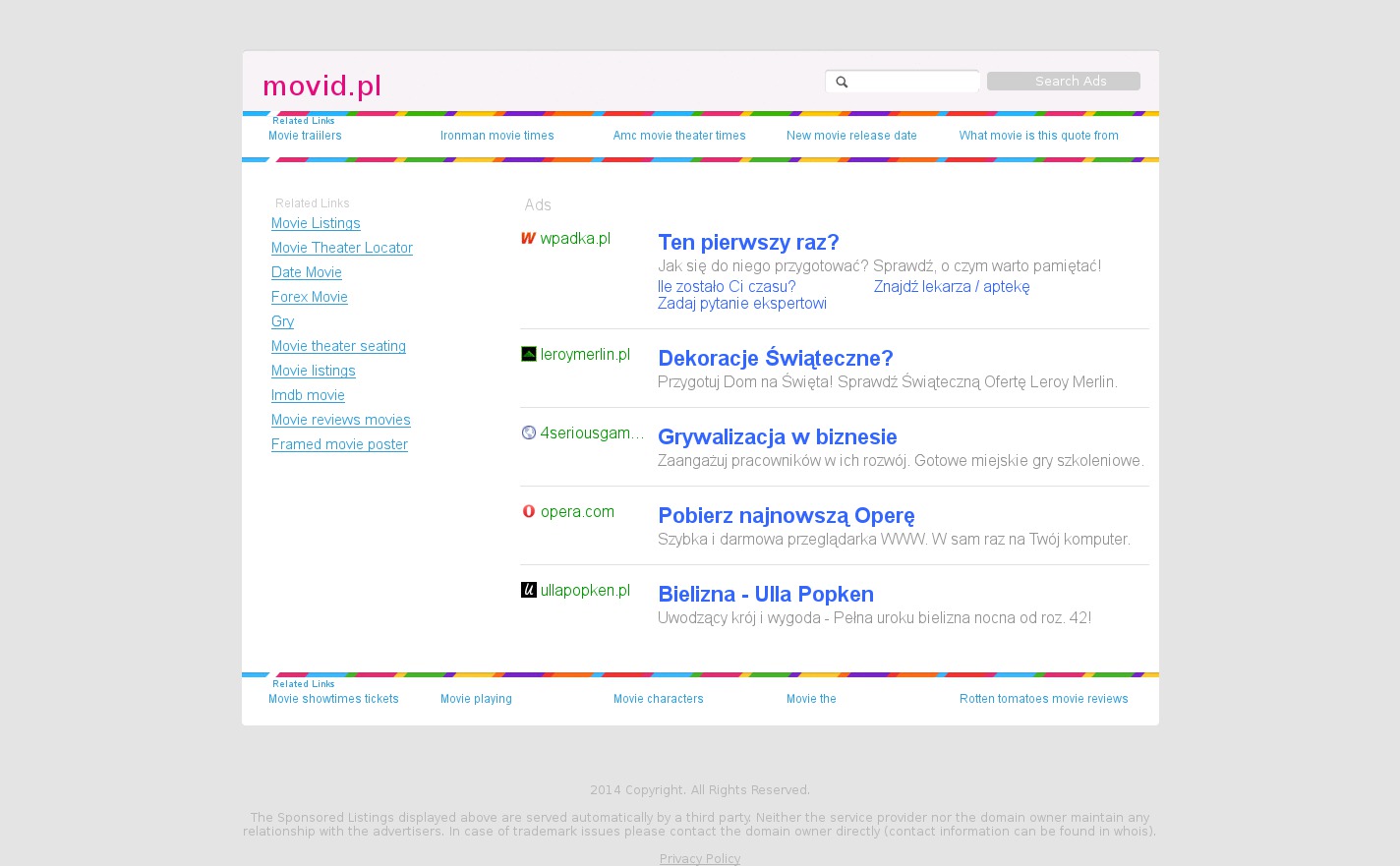Visit the 'Bielizna - Ulla Popken' ad
The image size is (1400, 866).
pos(765,594)
